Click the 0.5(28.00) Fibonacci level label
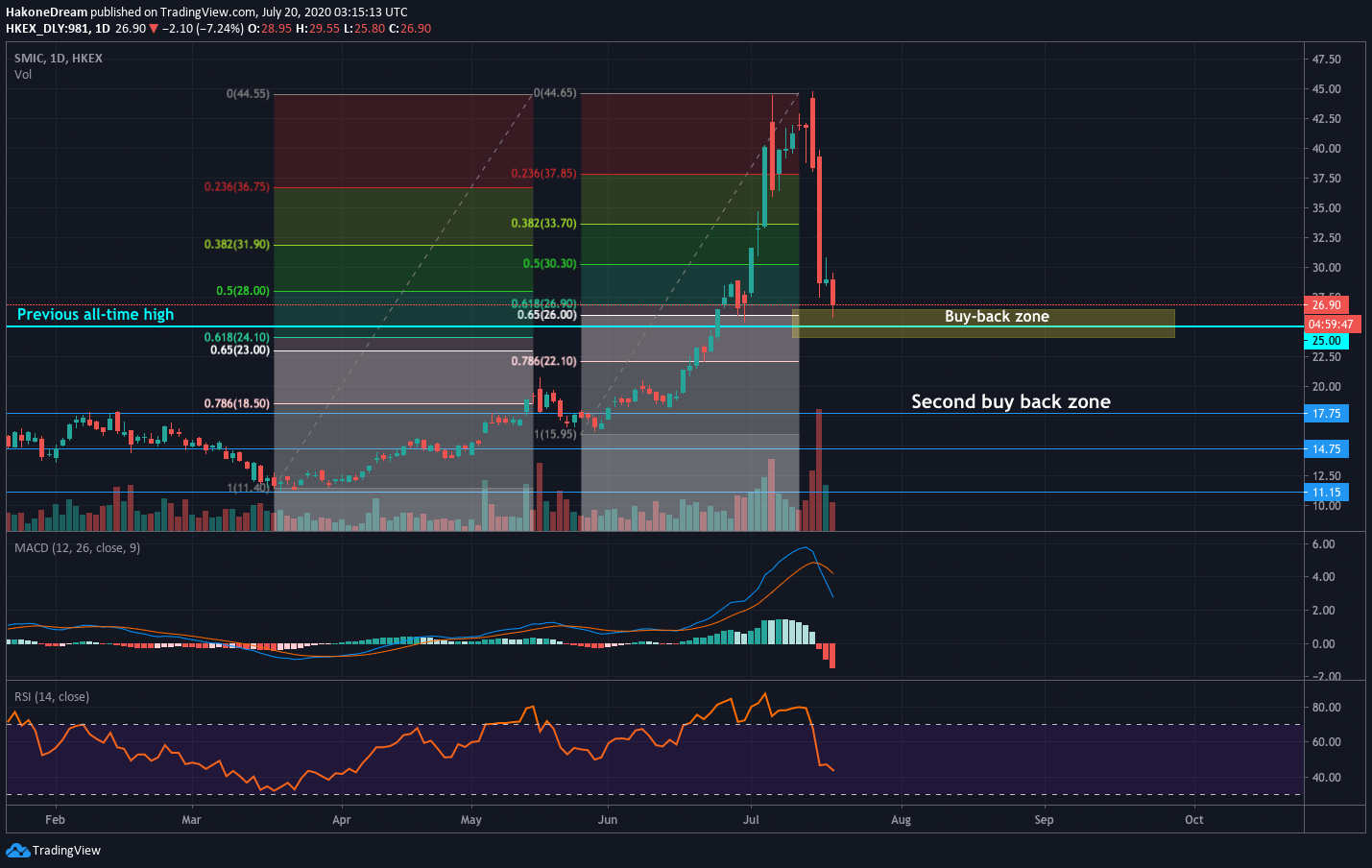Viewport: 1372px width, 868px height. coord(243,291)
